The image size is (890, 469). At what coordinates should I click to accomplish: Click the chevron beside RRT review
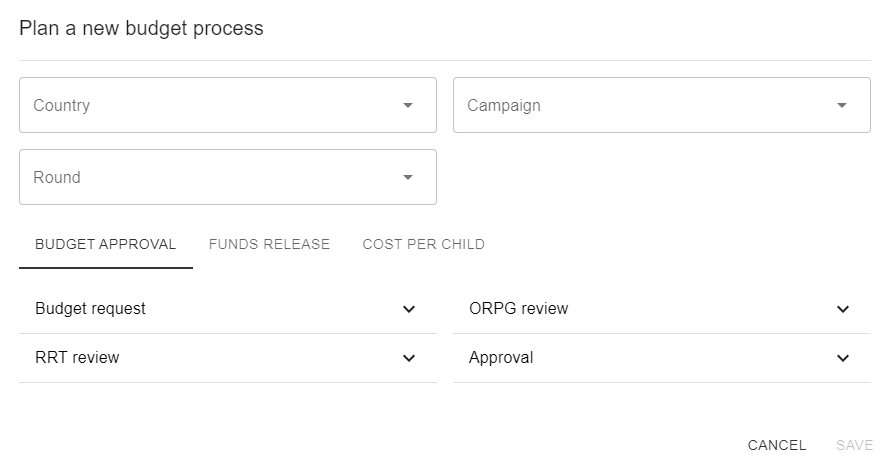pos(409,358)
